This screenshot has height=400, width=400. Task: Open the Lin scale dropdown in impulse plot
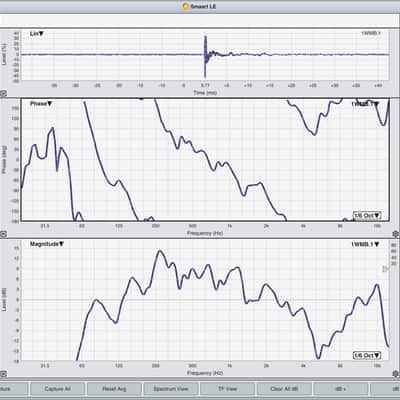37,34
